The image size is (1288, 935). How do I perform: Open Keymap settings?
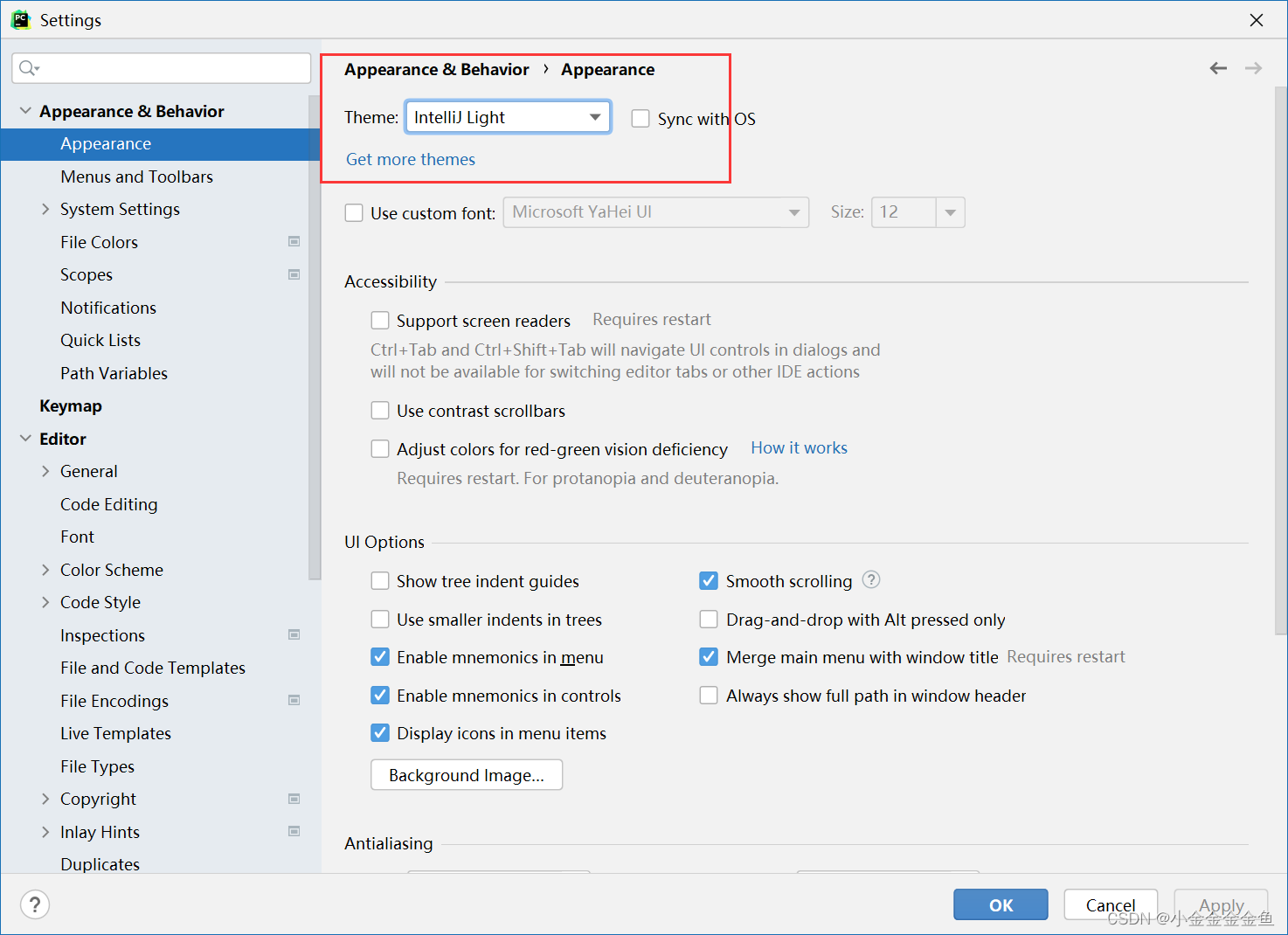[x=71, y=405]
